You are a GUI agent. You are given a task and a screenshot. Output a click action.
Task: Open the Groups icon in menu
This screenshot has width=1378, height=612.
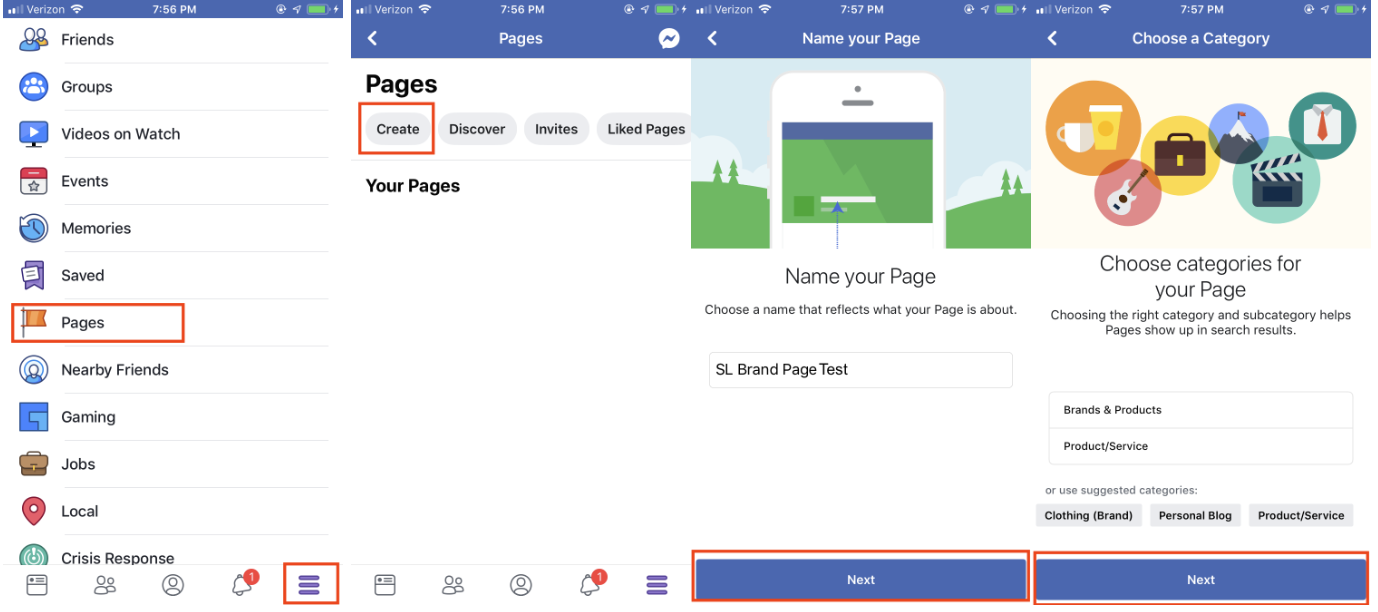tap(34, 87)
